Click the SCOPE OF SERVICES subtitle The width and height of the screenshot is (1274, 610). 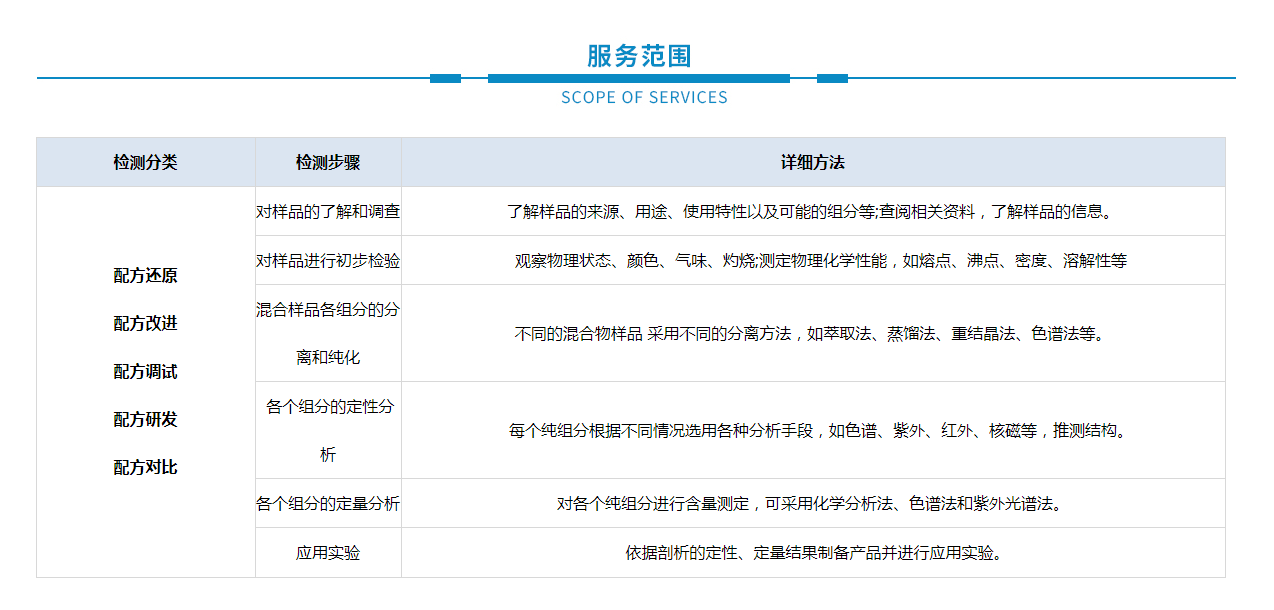click(x=644, y=98)
